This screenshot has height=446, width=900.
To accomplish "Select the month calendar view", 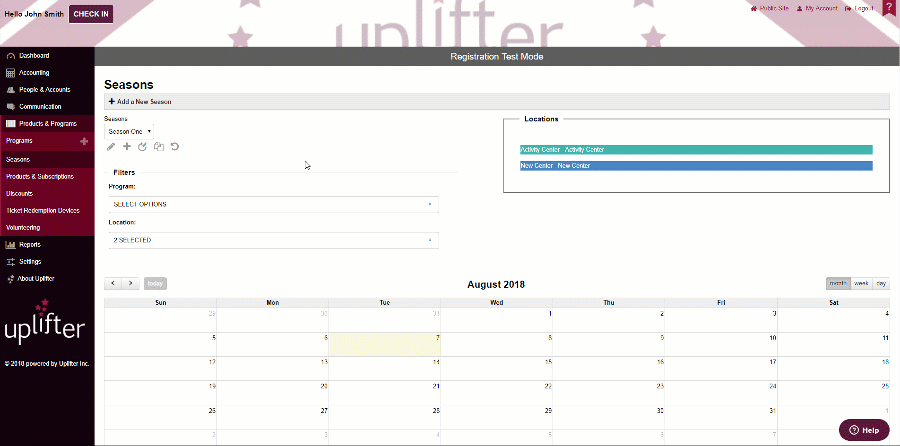I will pos(838,284).
